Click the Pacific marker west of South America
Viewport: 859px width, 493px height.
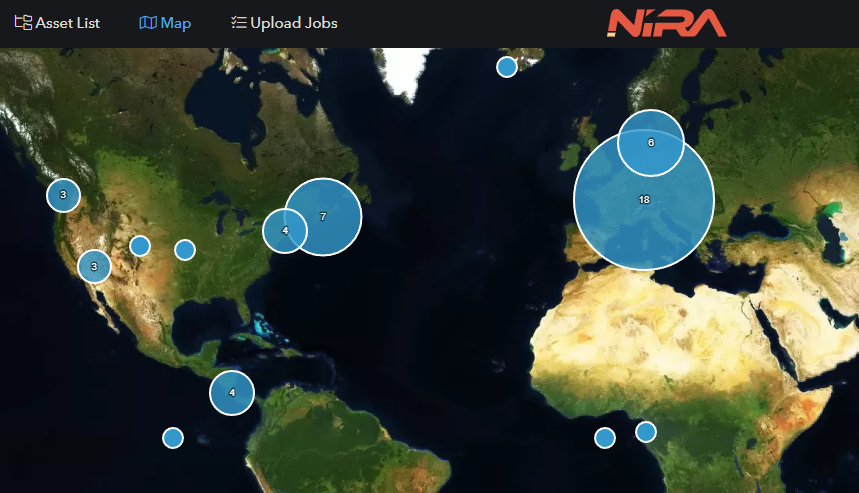click(x=173, y=437)
